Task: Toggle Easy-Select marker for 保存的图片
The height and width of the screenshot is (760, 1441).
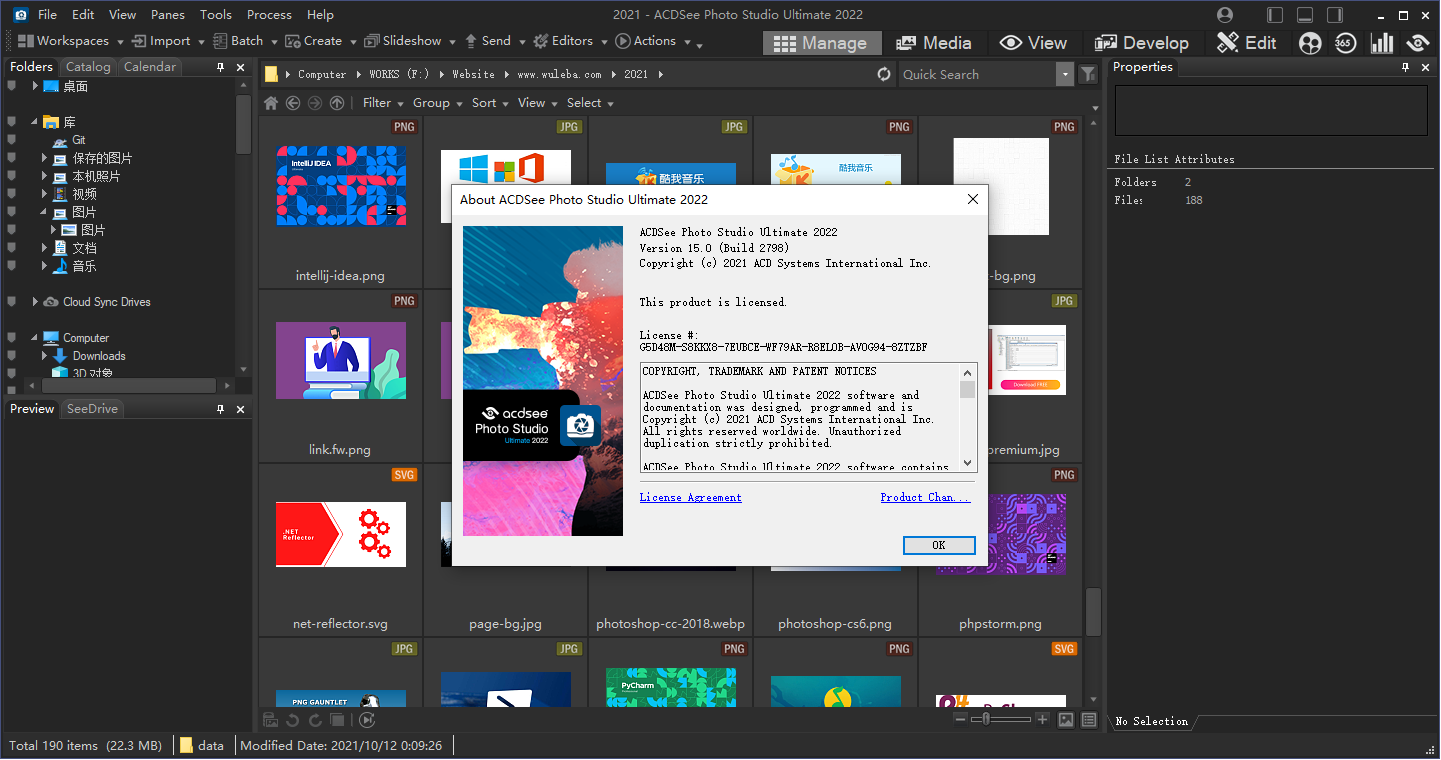Action: (x=12, y=158)
